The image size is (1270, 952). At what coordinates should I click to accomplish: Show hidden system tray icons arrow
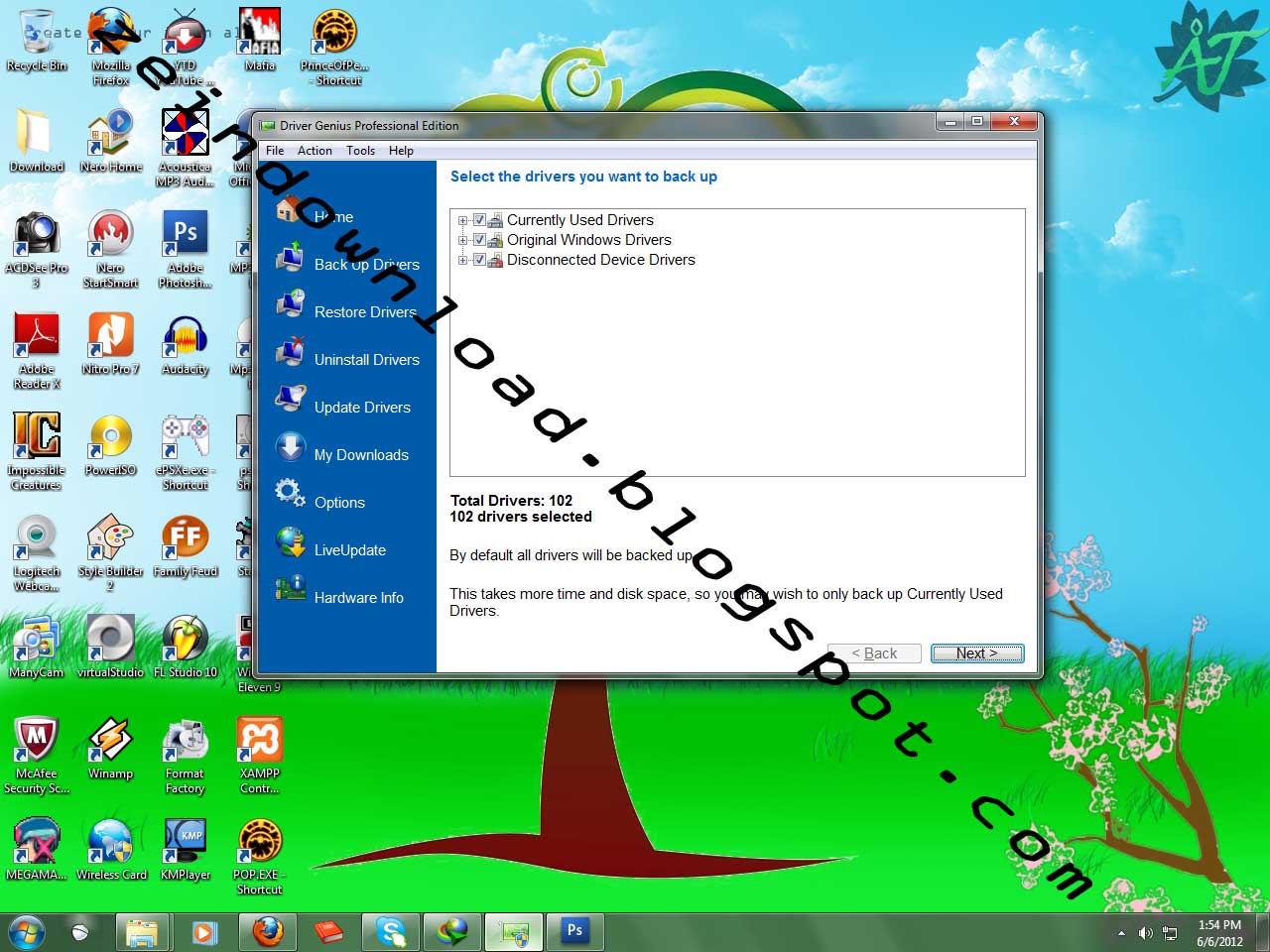click(x=1121, y=933)
